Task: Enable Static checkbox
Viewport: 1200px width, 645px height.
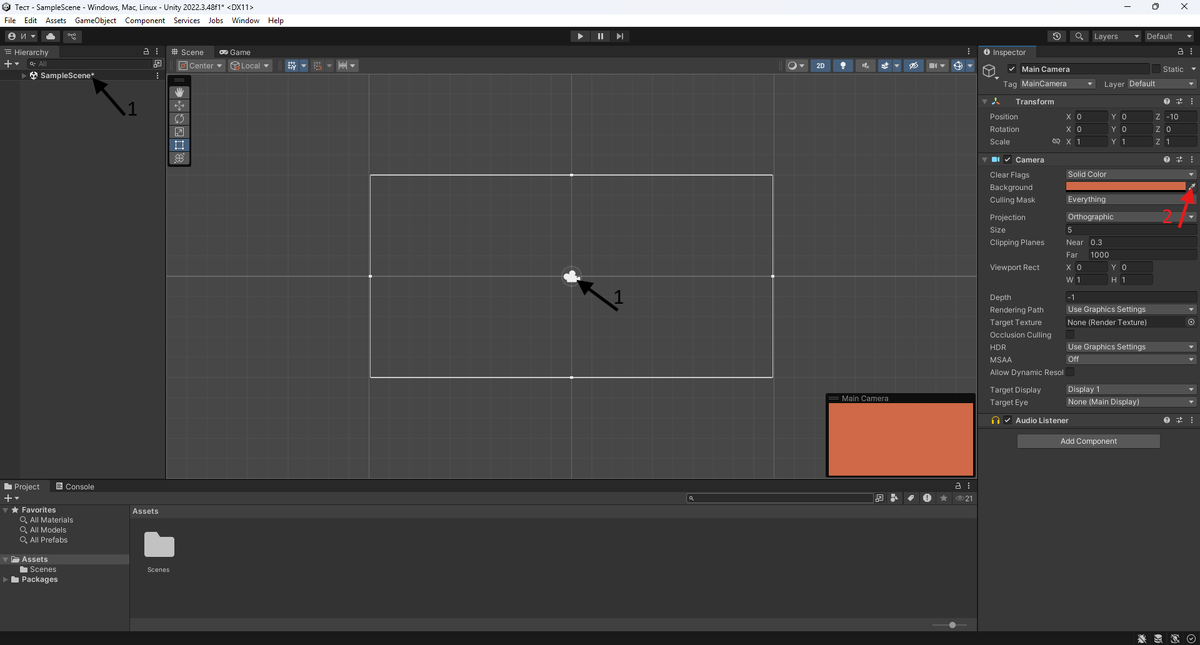Action: point(1156,69)
